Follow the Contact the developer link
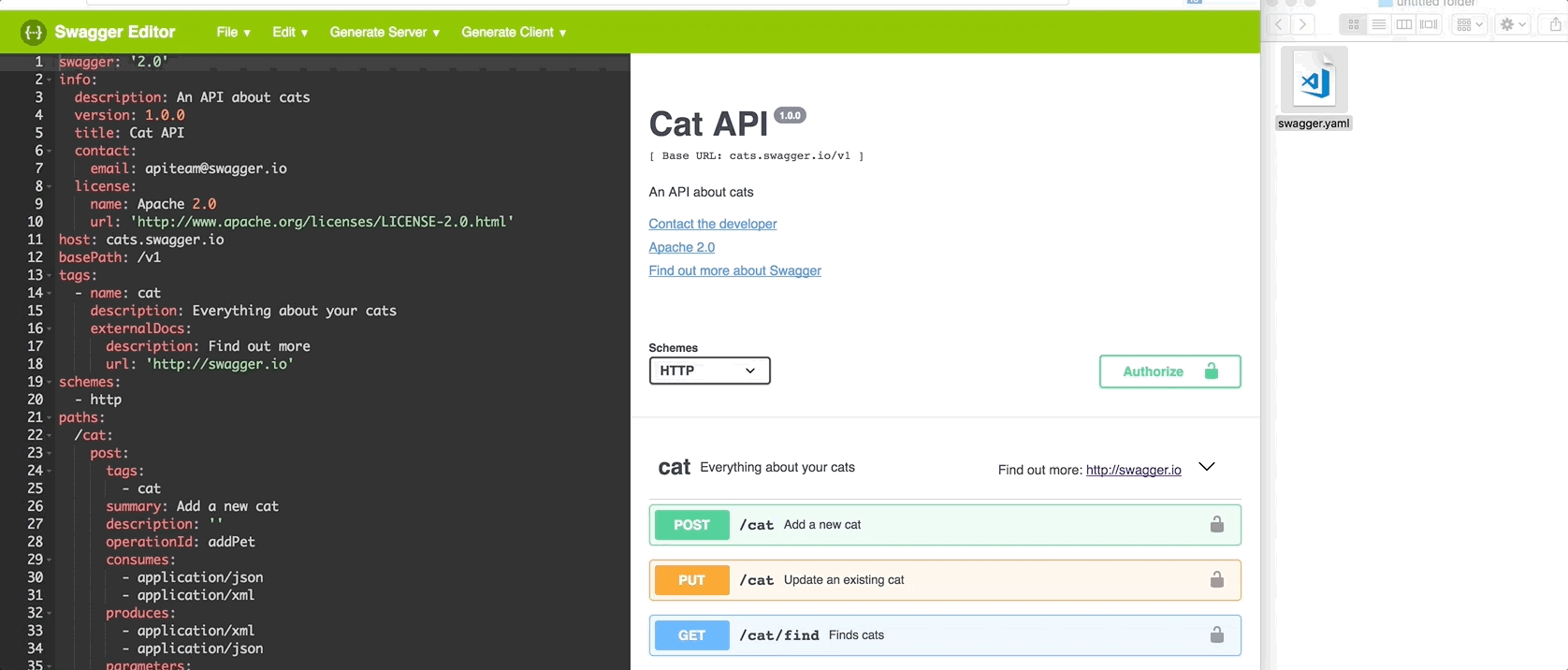The height and width of the screenshot is (670, 1568). click(x=713, y=224)
